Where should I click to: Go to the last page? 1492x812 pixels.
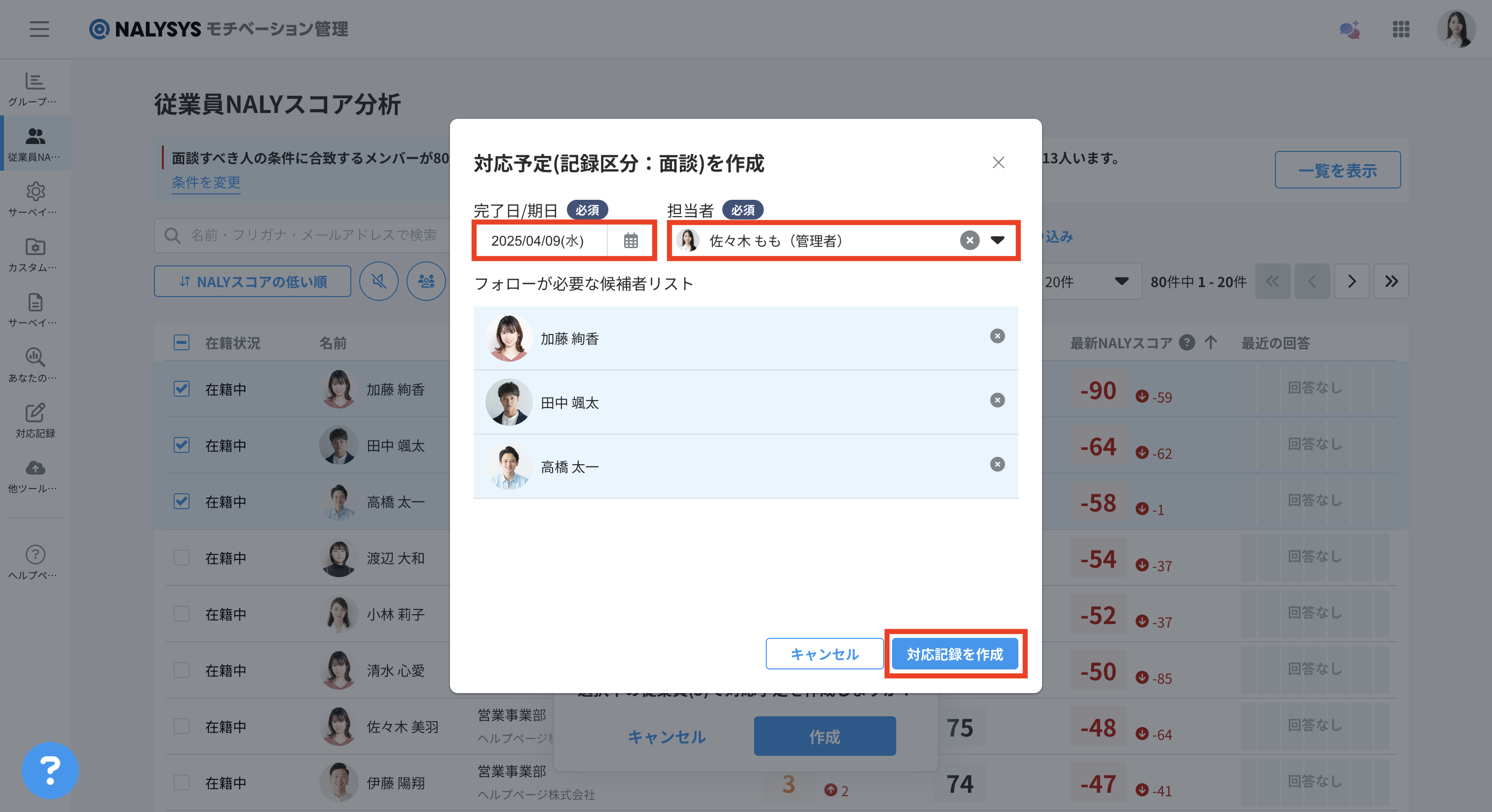(1391, 282)
